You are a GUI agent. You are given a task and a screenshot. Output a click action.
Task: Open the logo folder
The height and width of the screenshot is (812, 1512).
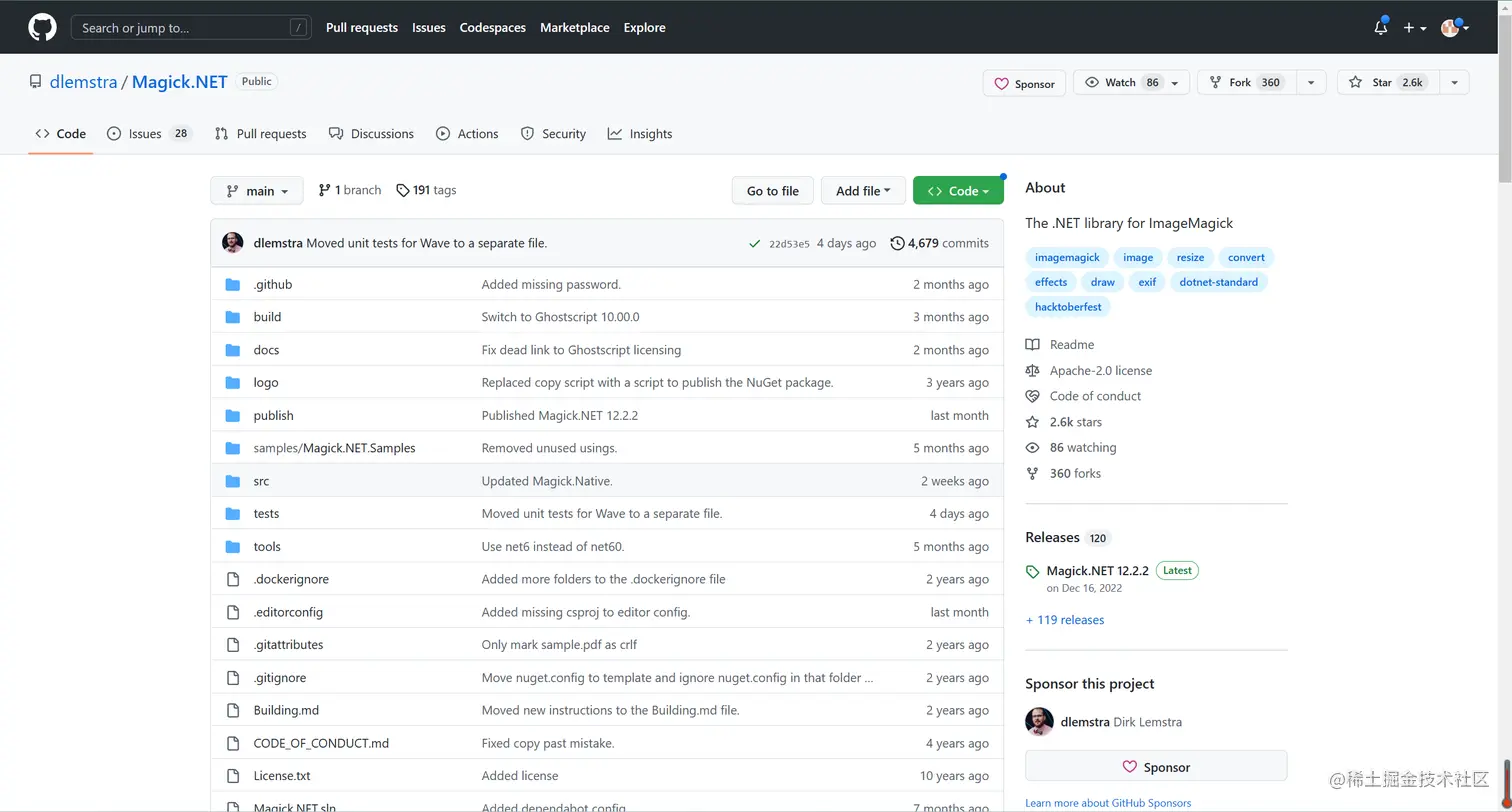point(266,383)
